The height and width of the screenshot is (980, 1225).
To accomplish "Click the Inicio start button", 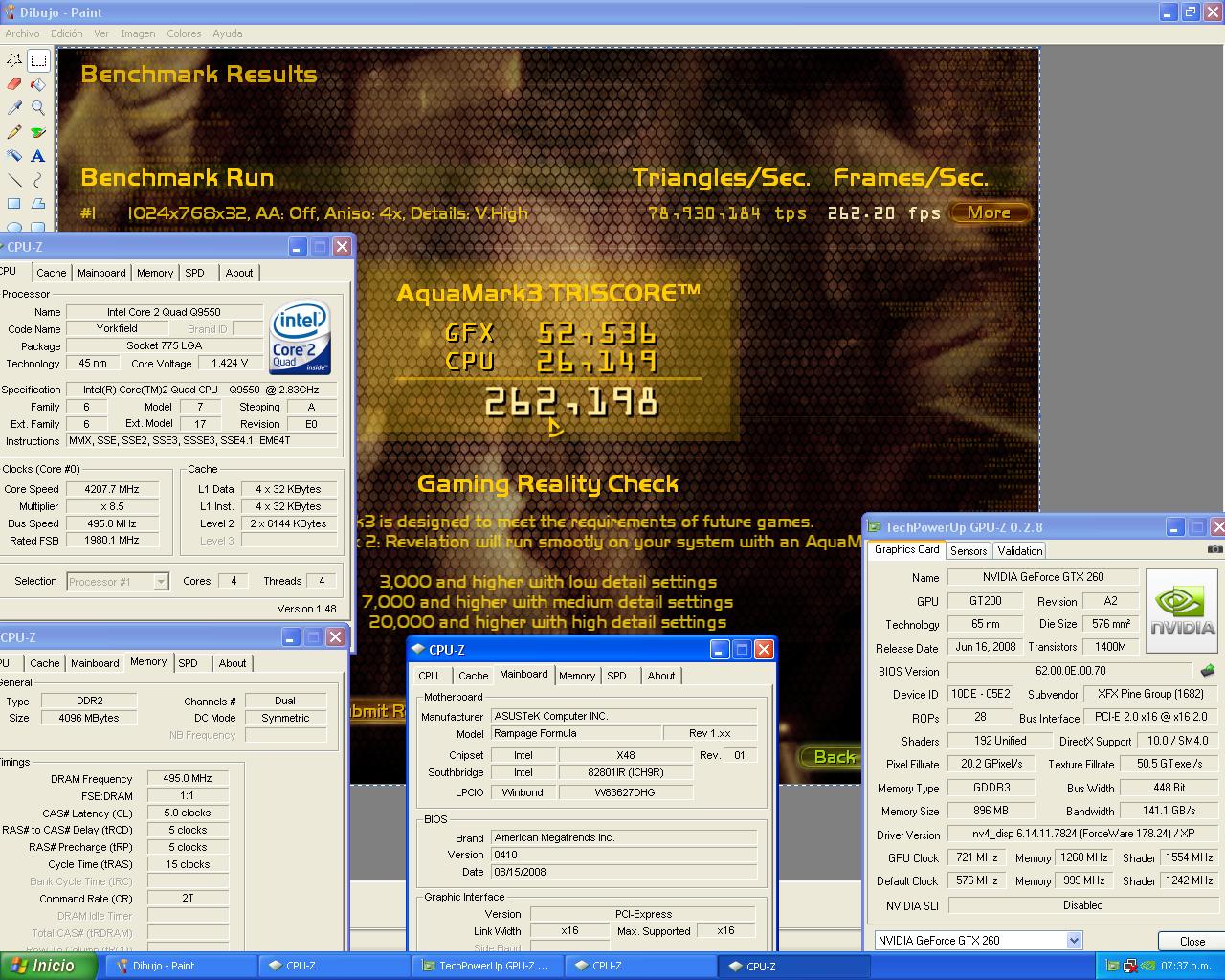I will click(x=48, y=966).
